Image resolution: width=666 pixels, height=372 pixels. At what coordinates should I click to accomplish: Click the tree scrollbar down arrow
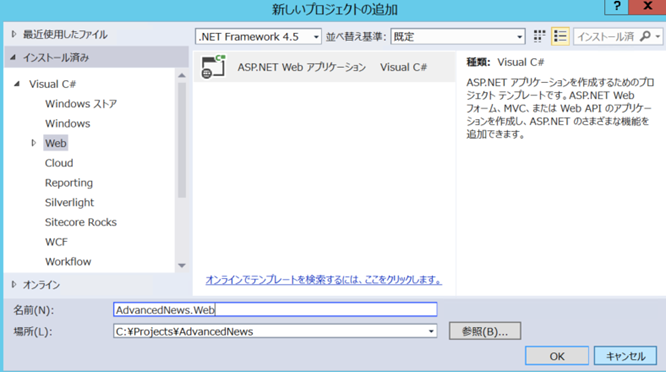coord(182,265)
